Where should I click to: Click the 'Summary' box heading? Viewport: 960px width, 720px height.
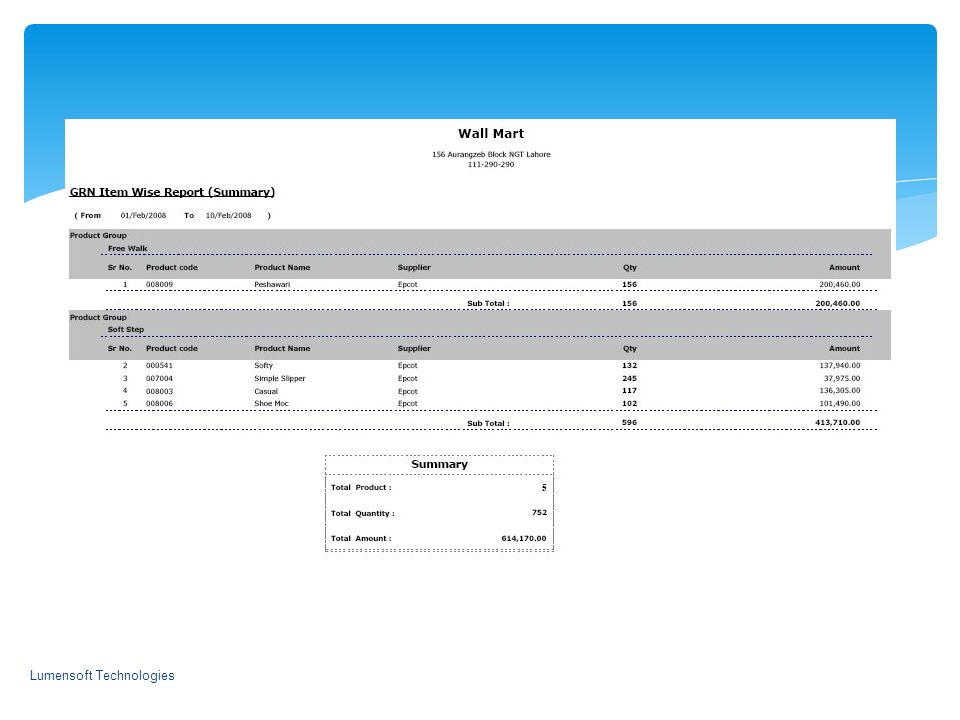440,464
